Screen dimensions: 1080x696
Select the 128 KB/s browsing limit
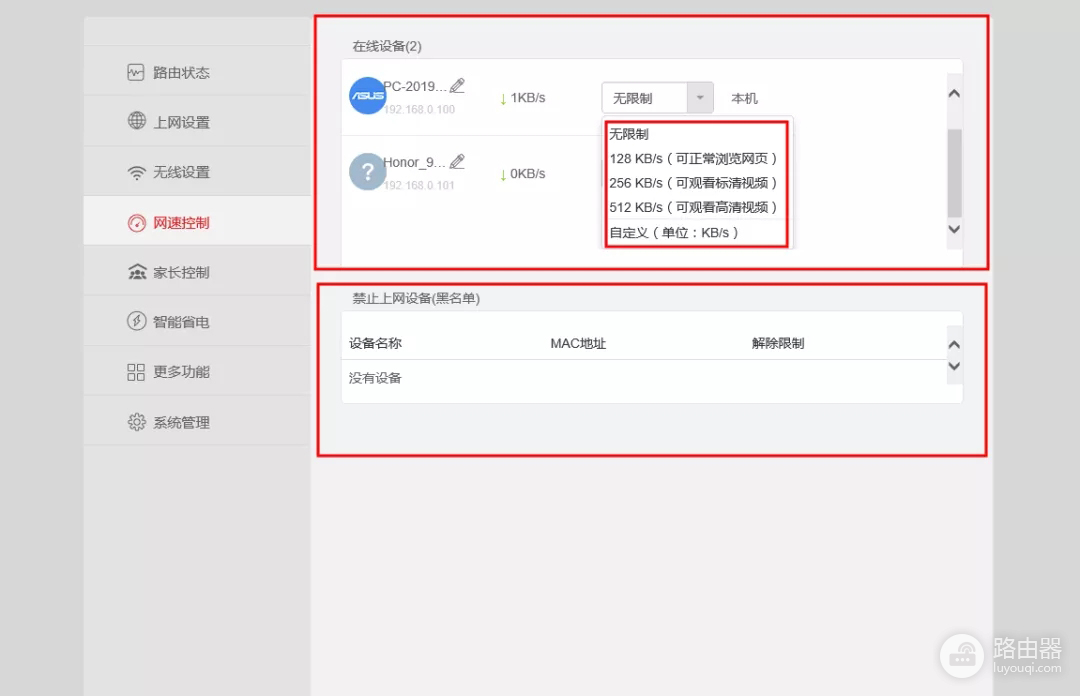click(694, 158)
